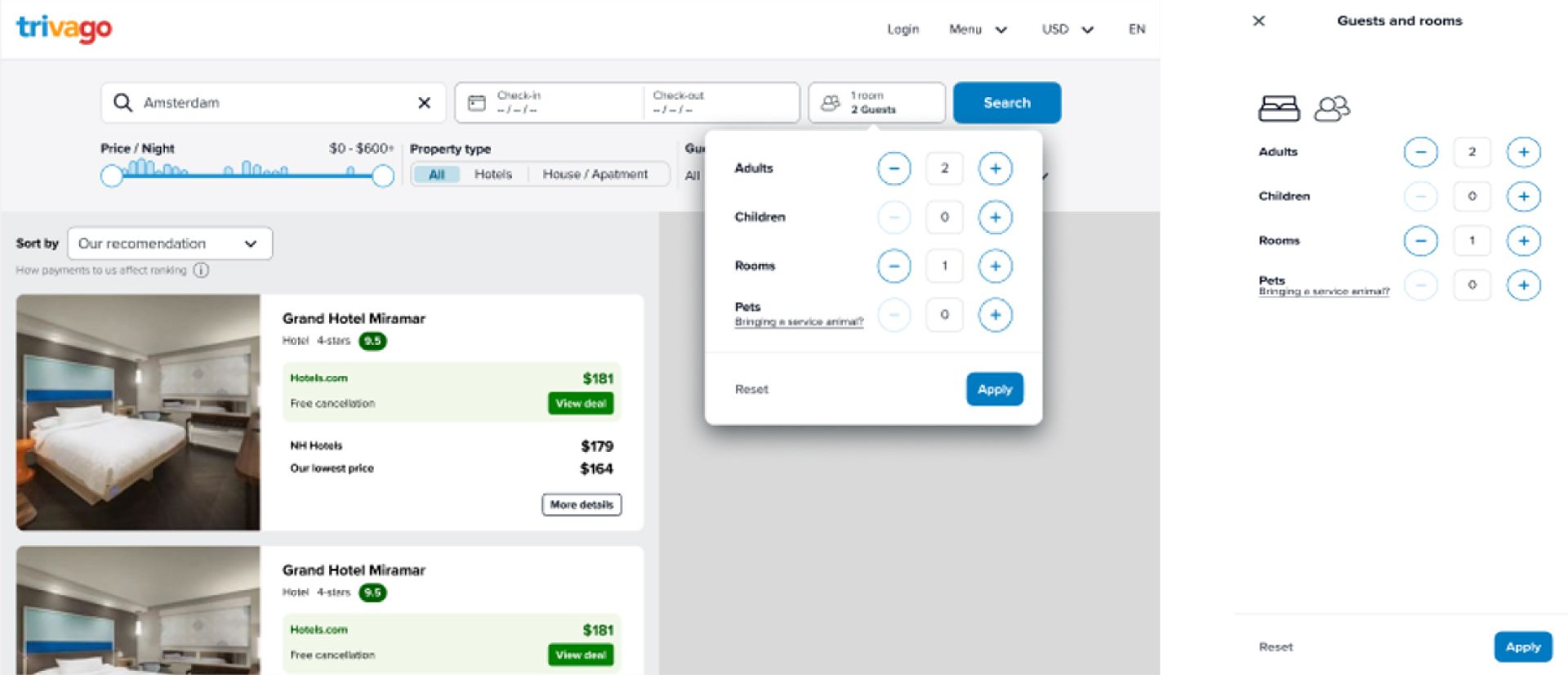Click the 9.5 rating badge on first hotel
The image size is (1568, 675).
(x=372, y=341)
